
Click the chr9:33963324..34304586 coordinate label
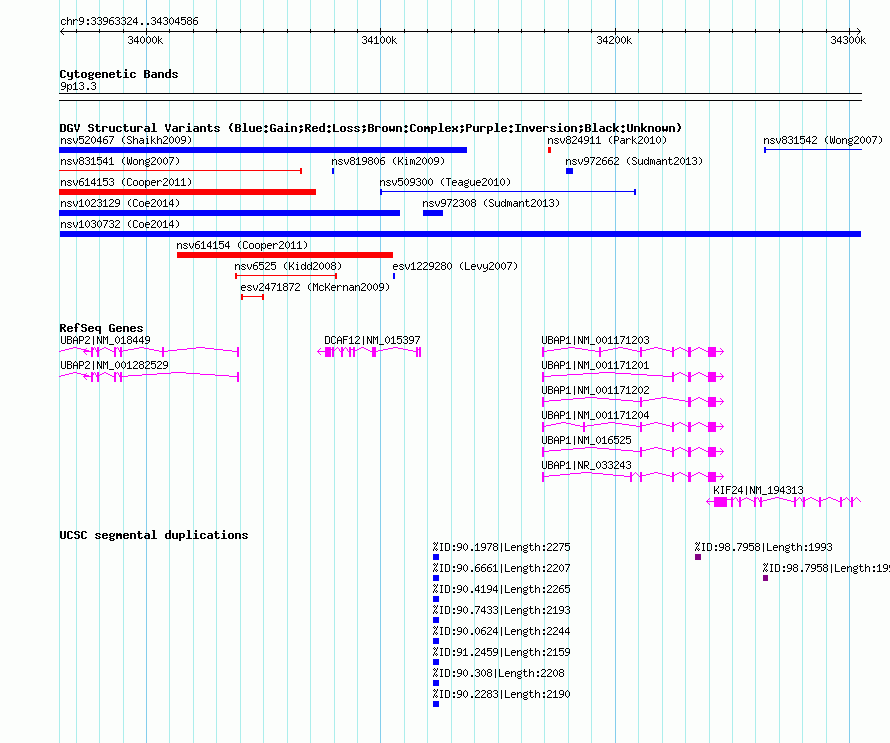pyautogui.click(x=129, y=22)
